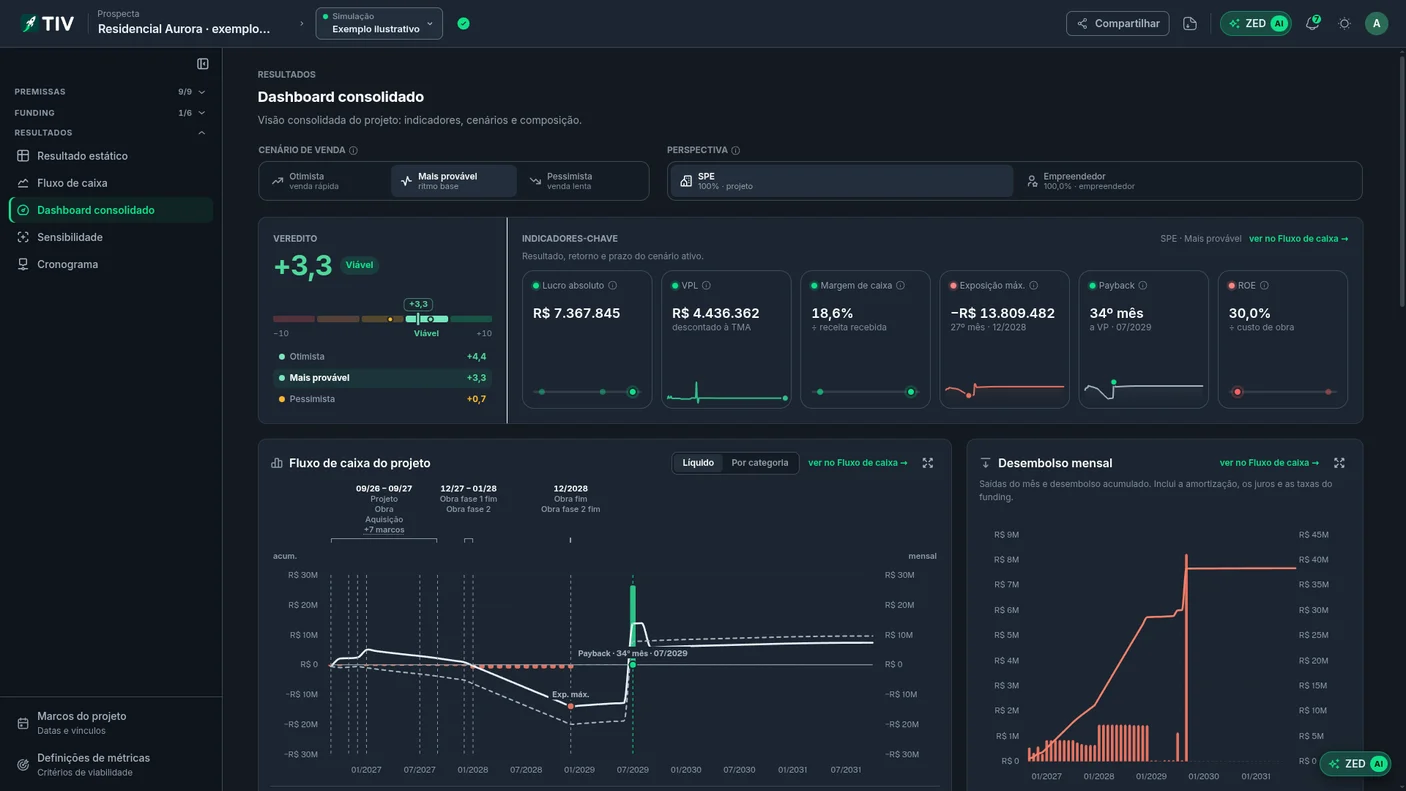Open Margem de caixa info icon
The height and width of the screenshot is (791, 1406).
900,286
